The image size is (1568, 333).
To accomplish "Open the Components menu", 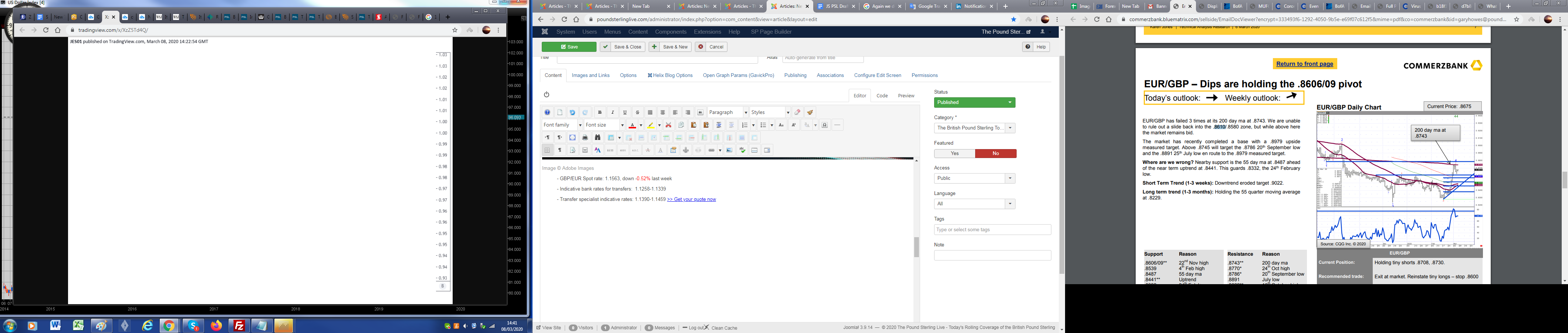I will (670, 32).
